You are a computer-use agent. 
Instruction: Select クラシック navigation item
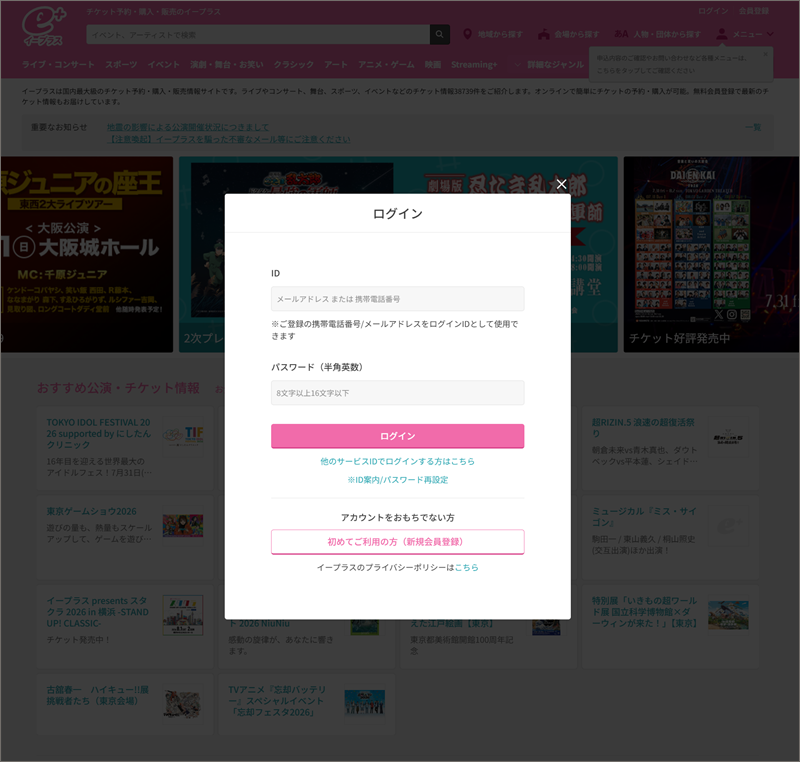pos(294,64)
